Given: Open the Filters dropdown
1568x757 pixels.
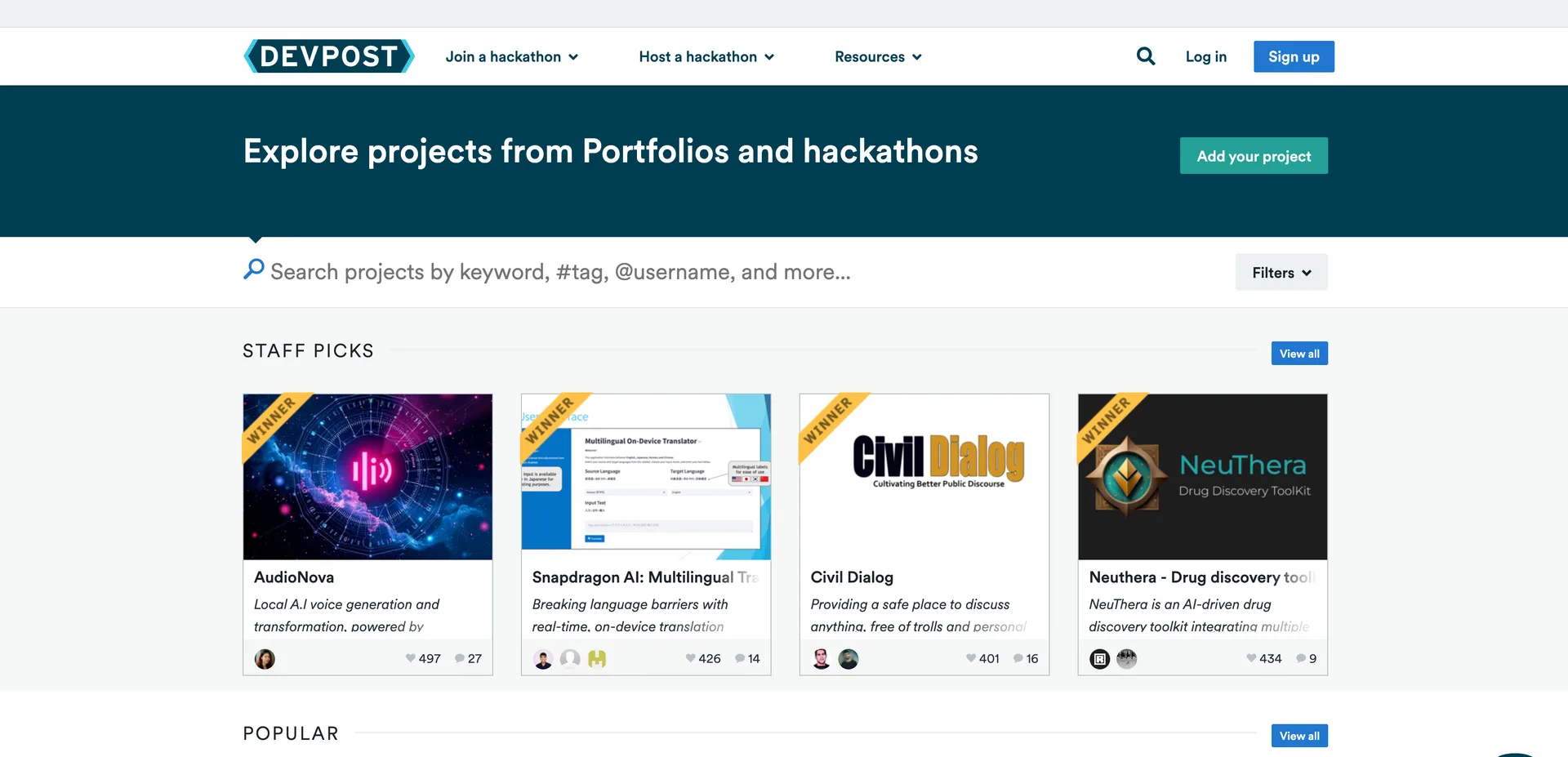Looking at the screenshot, I should 1281,272.
